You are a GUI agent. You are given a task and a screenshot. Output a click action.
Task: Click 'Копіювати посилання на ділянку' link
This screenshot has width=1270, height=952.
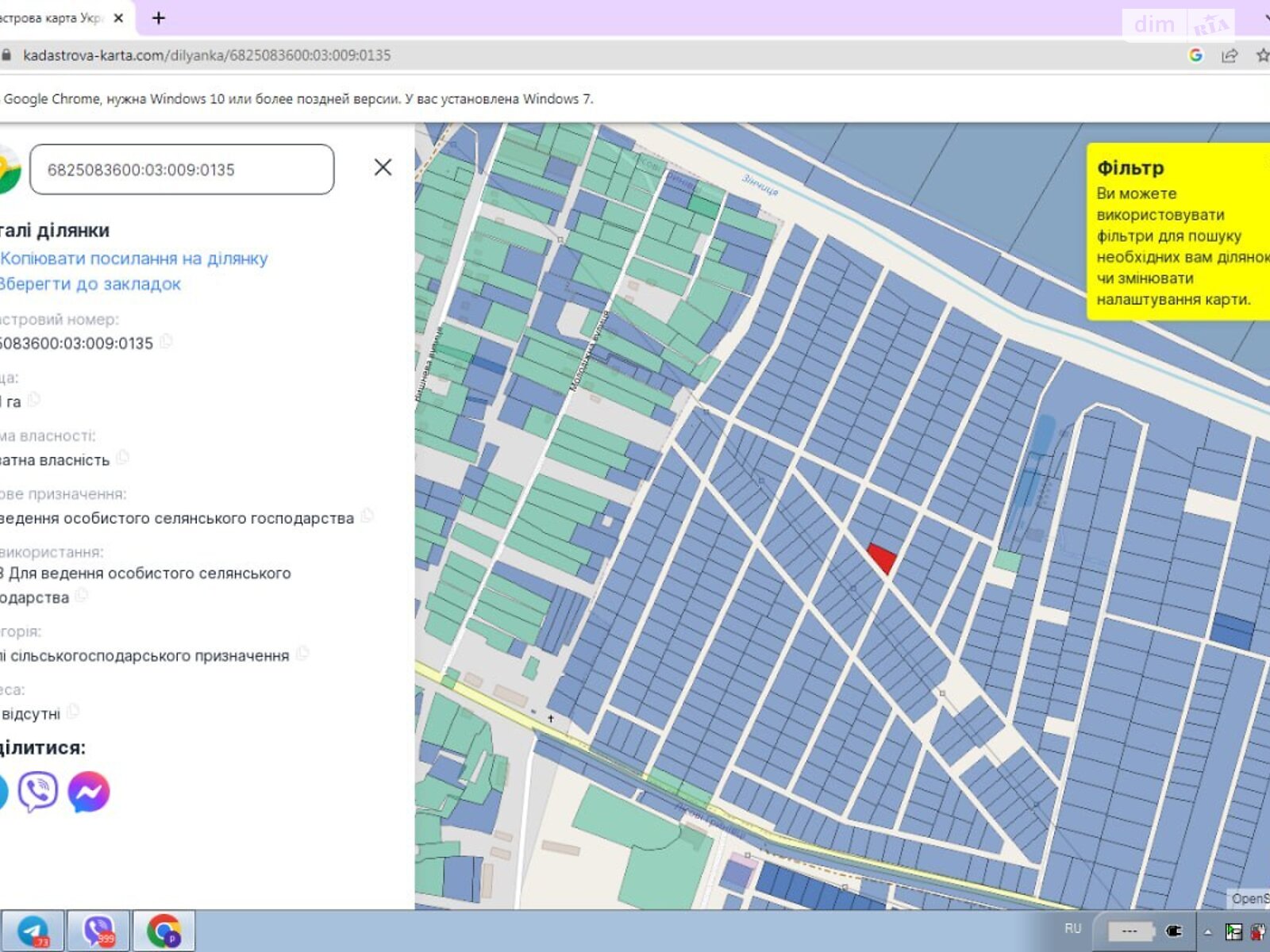[x=134, y=259]
